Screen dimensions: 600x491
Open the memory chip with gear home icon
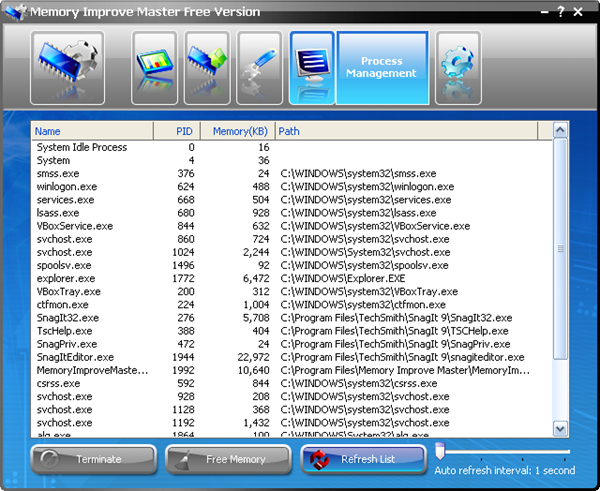[x=67, y=68]
